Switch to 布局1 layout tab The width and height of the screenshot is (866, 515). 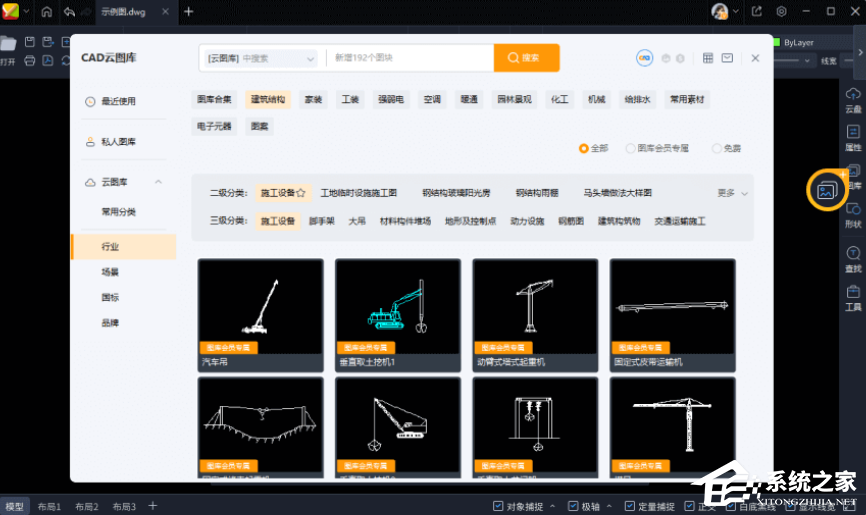(49, 506)
